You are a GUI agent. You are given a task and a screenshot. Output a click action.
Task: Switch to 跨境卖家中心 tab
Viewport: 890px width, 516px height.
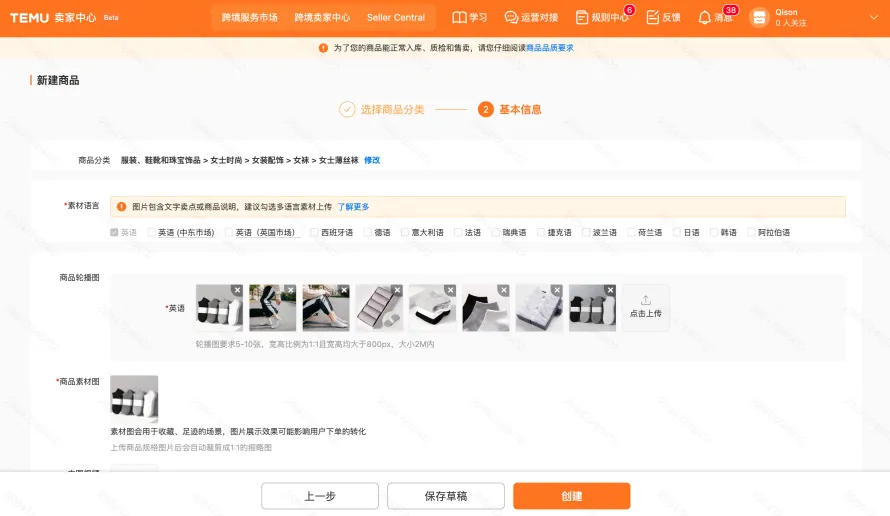click(322, 18)
